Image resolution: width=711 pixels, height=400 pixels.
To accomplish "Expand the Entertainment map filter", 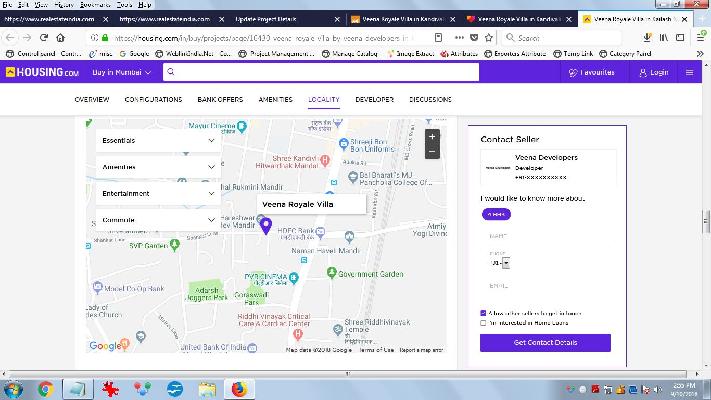I will (158, 193).
